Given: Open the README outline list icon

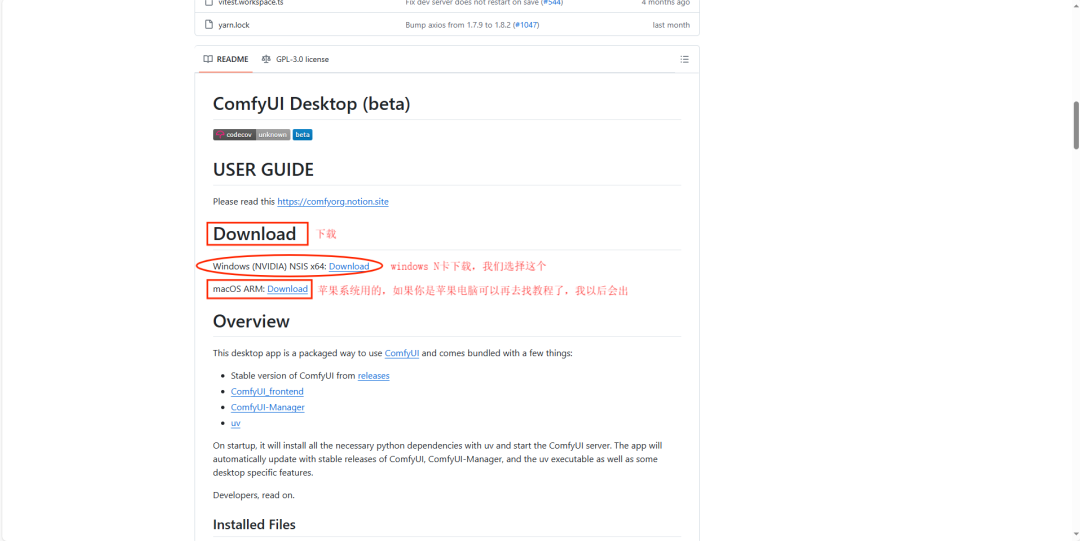Looking at the screenshot, I should (x=684, y=59).
